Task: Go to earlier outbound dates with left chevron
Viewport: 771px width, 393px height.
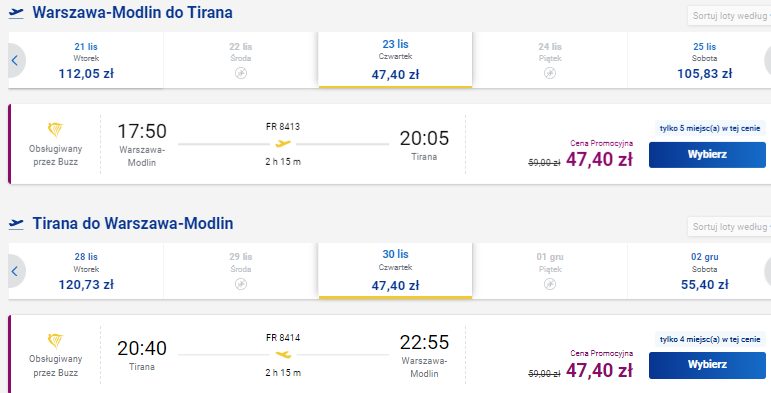Action: pyautogui.click(x=15, y=60)
